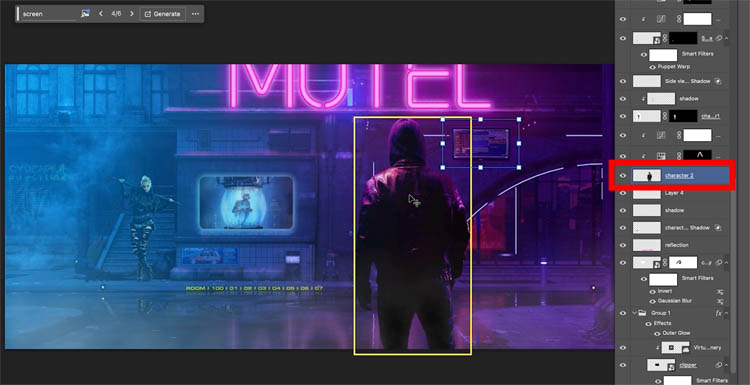Image resolution: width=750 pixels, height=385 pixels.
Task: Click smart filter icon on c...y layer
Action: 718,262
